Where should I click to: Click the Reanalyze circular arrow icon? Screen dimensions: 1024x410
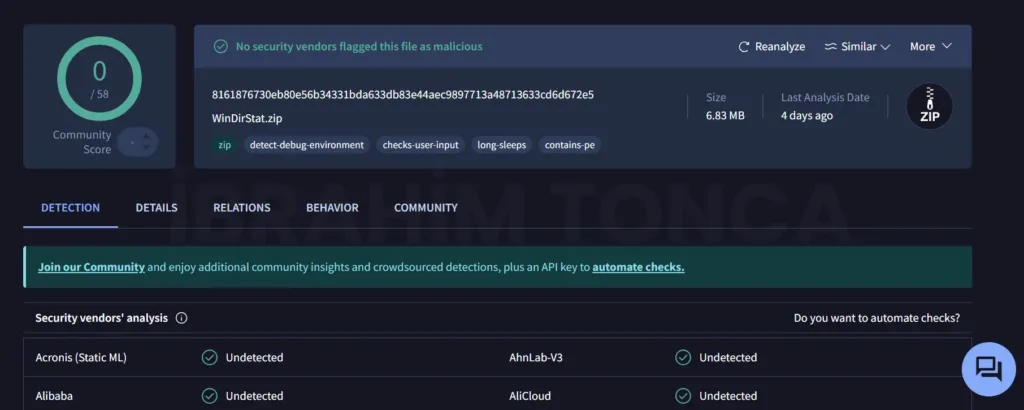[743, 47]
